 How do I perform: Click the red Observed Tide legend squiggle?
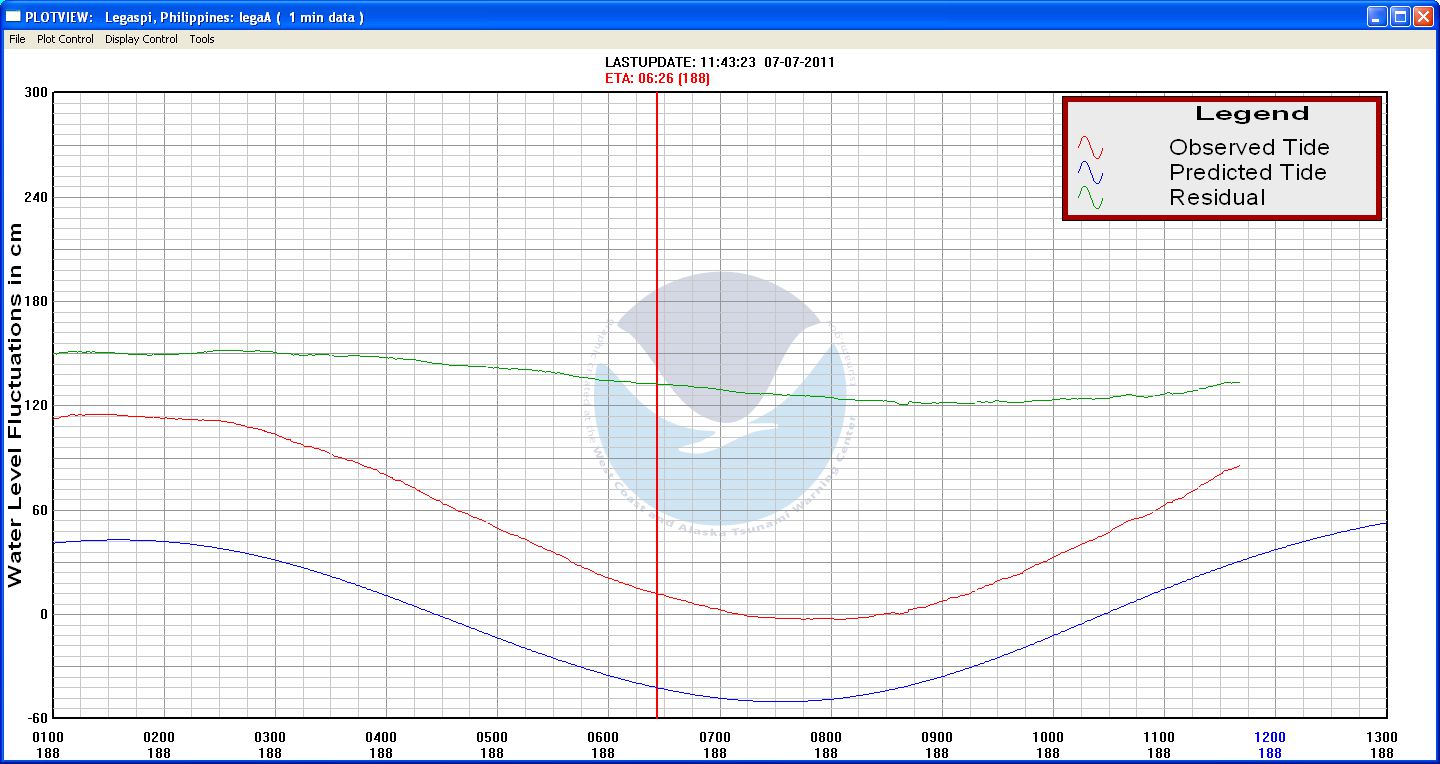pyautogui.click(x=1090, y=148)
